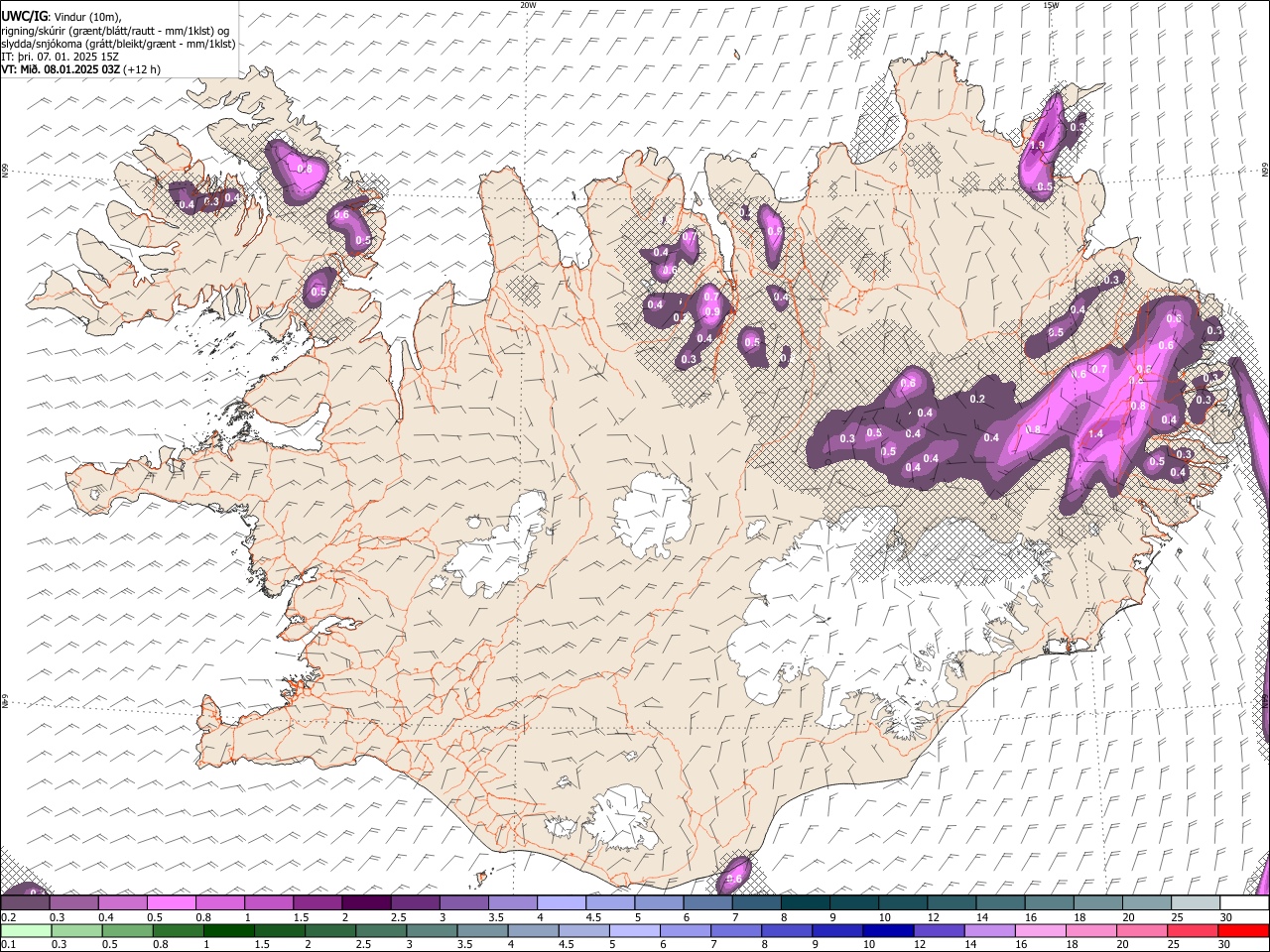Click darkest green rain swatch between 1 and 1.5
Viewport: 1270px width, 952px height.
point(228,930)
